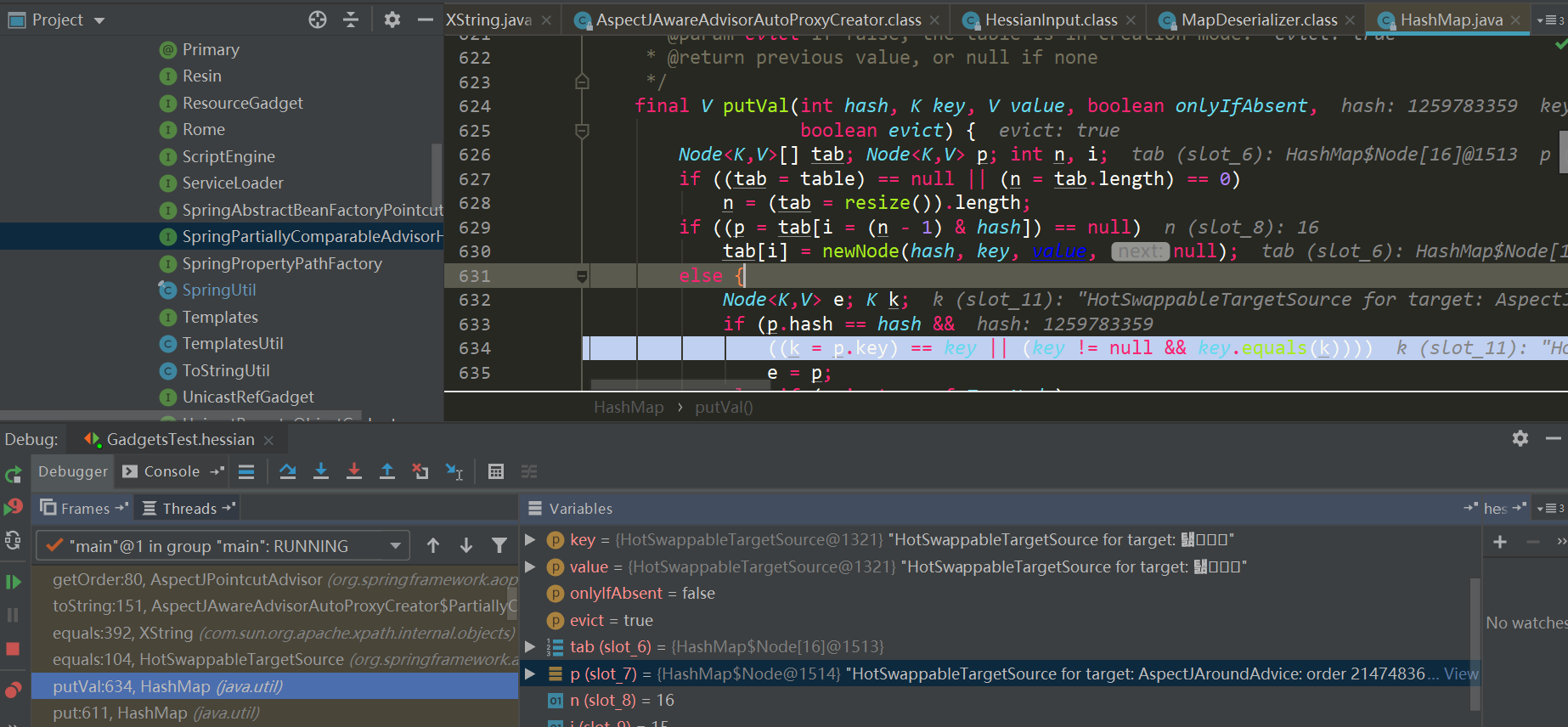Click the View link on p (slot_7)

(x=1460, y=674)
